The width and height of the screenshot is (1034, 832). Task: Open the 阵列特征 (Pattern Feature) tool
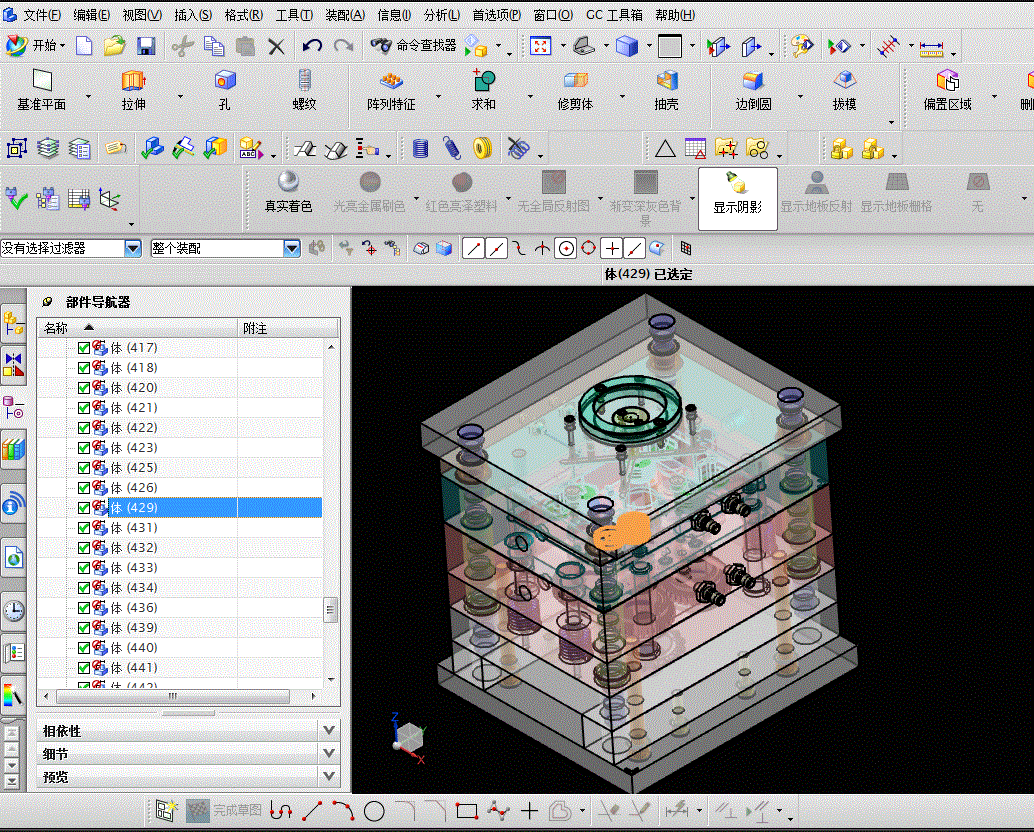pos(391,82)
